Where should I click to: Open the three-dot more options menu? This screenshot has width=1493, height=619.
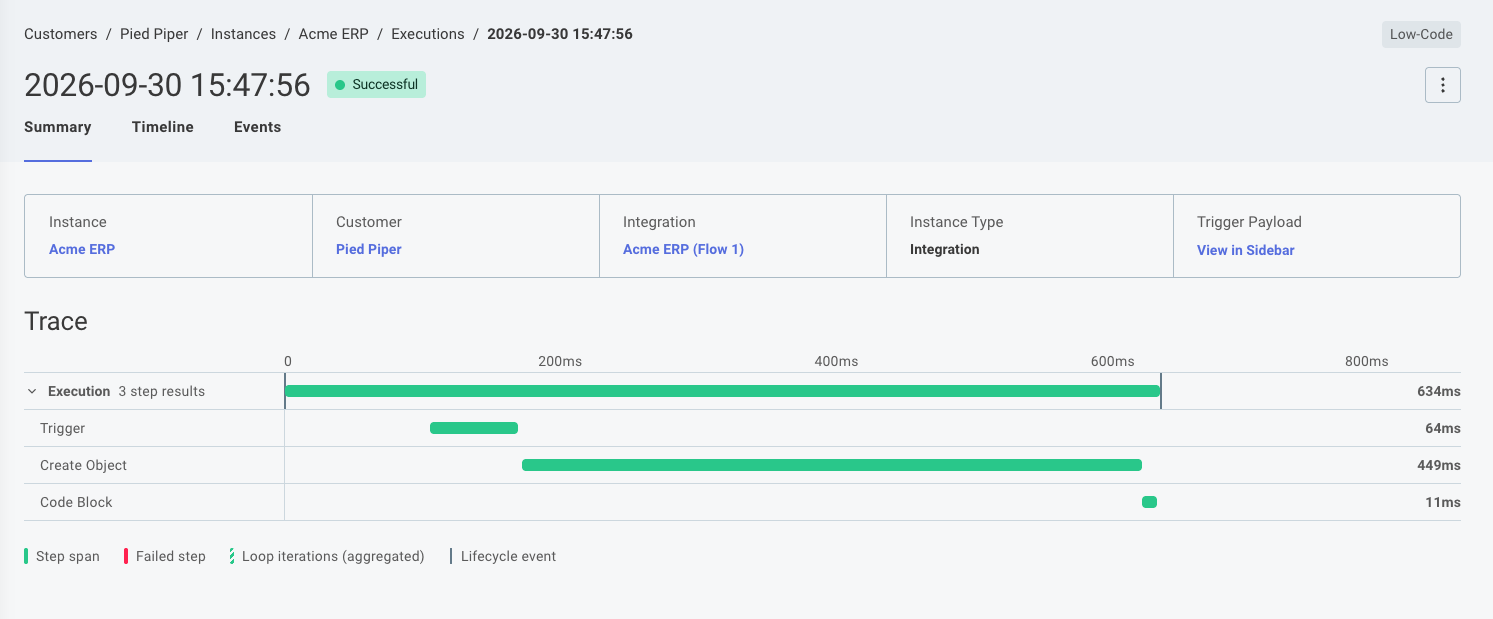[1442, 85]
